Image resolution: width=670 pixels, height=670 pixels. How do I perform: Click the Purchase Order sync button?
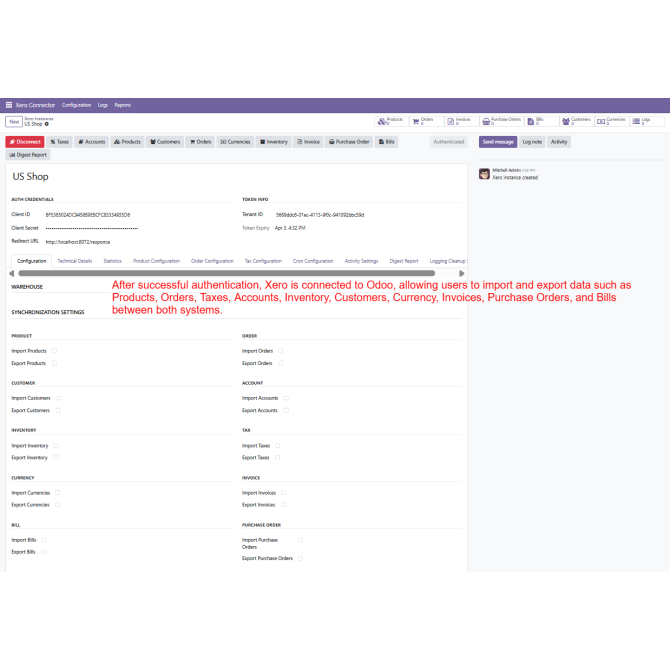coord(349,142)
